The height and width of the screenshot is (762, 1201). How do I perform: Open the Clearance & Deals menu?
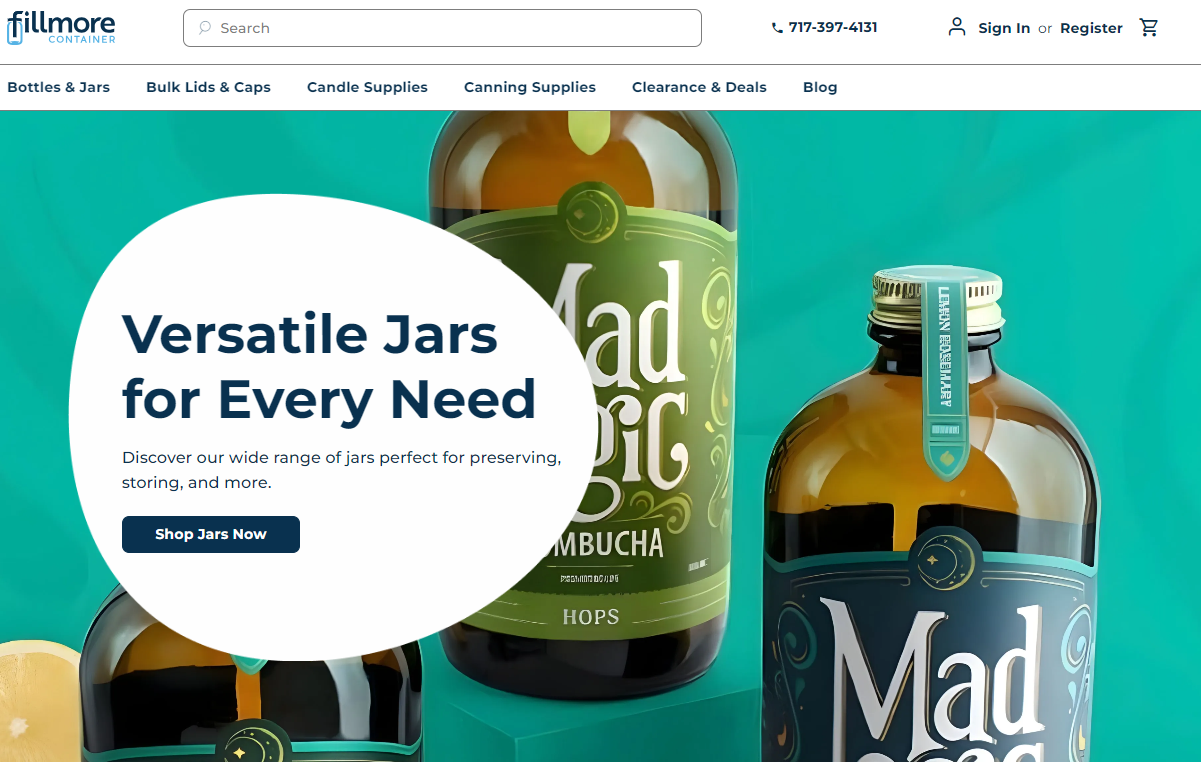(699, 87)
